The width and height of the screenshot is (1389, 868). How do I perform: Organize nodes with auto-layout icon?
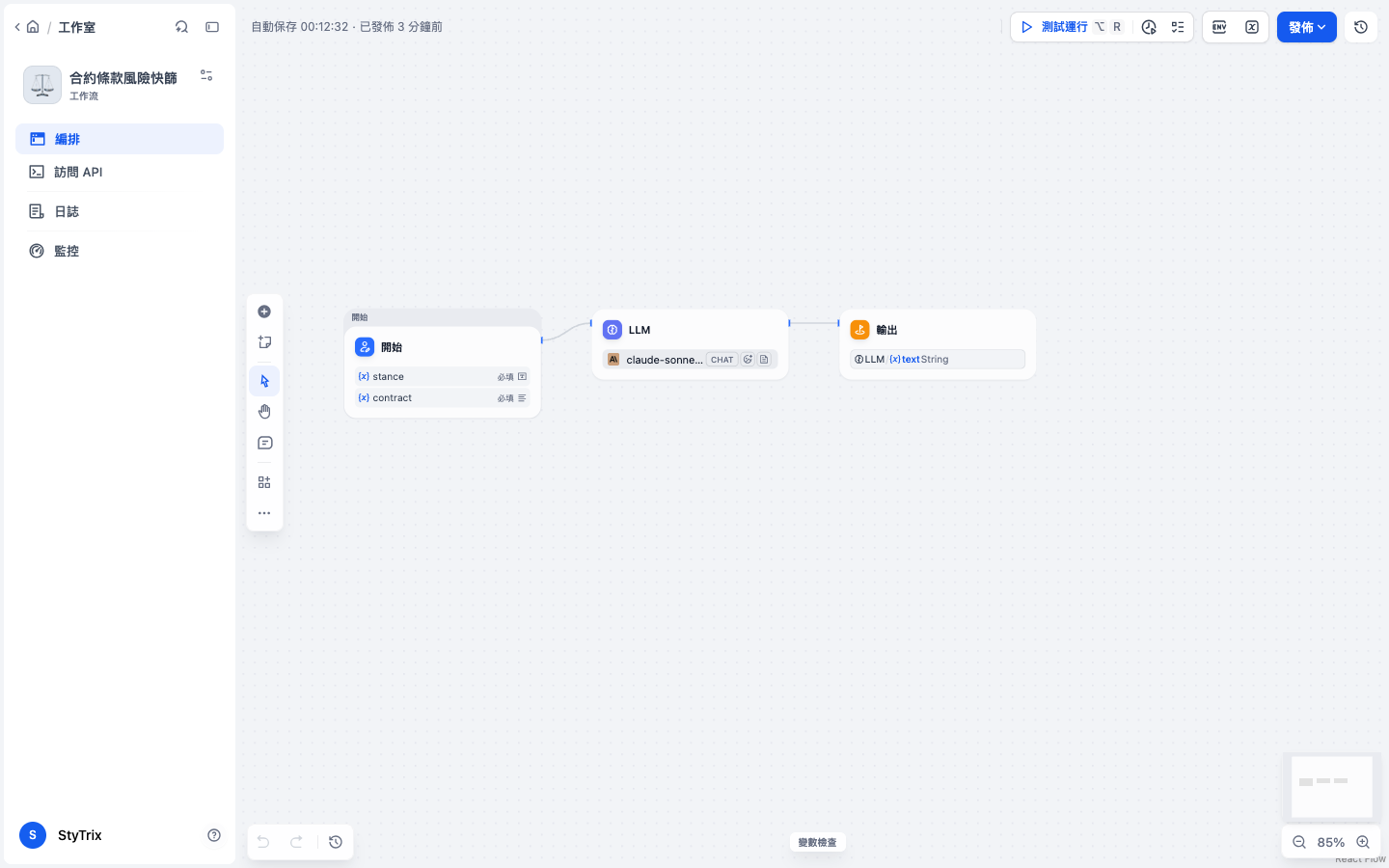tap(264, 482)
